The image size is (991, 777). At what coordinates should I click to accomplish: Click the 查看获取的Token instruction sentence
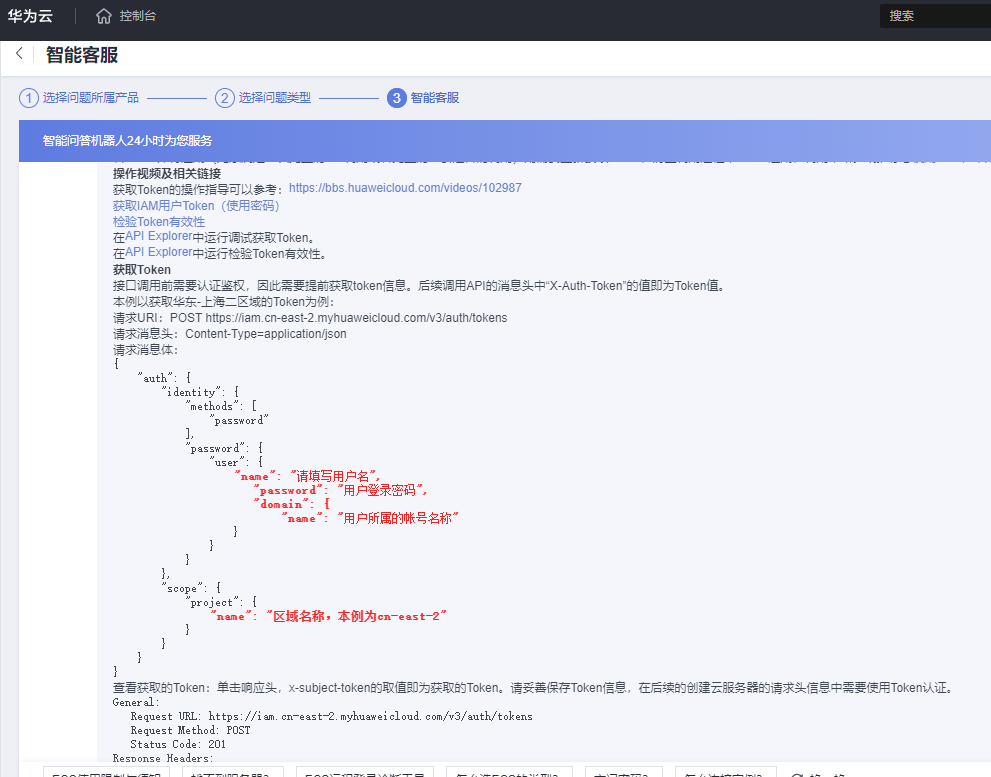coord(533,687)
